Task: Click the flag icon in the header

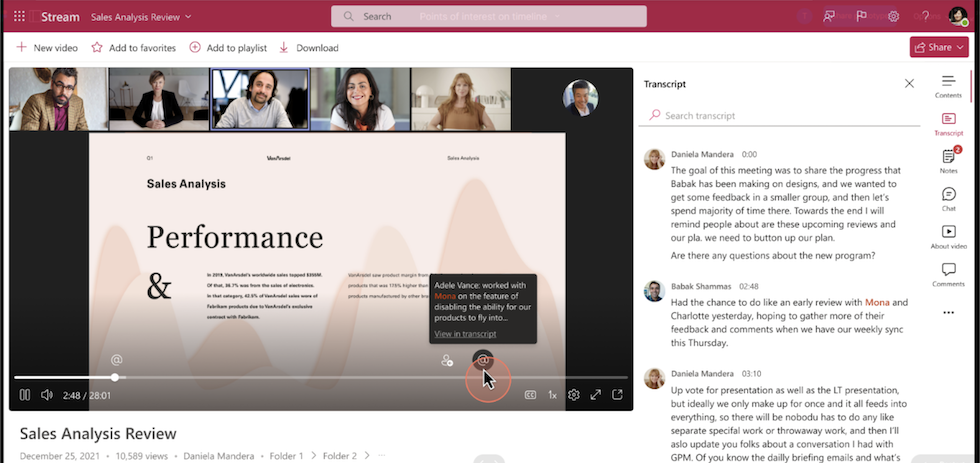Action: pyautogui.click(x=861, y=16)
